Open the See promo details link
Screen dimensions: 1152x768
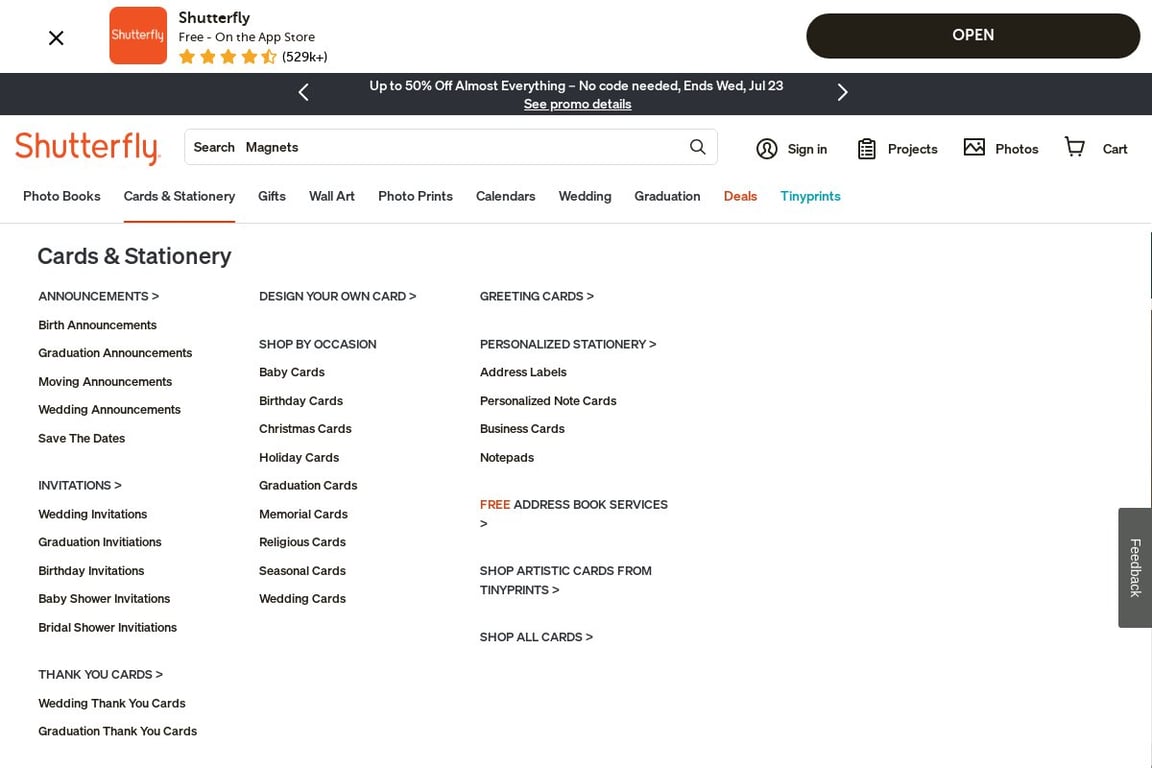tap(577, 104)
